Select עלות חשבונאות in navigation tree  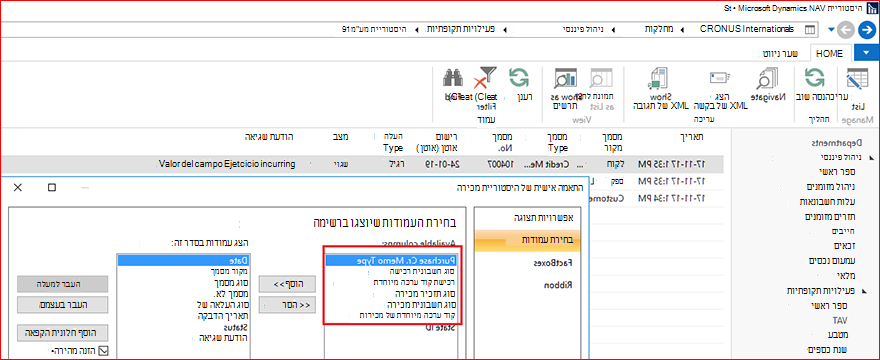[x=827, y=201]
